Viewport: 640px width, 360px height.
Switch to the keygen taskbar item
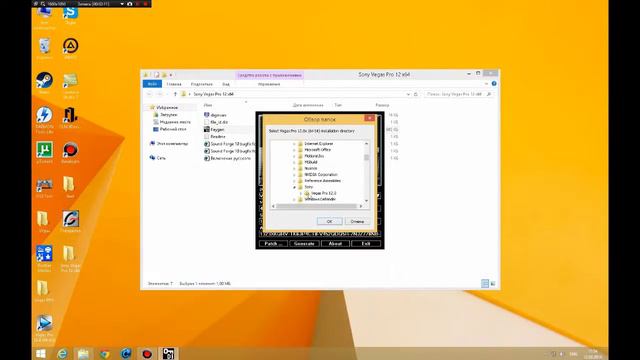168,353
